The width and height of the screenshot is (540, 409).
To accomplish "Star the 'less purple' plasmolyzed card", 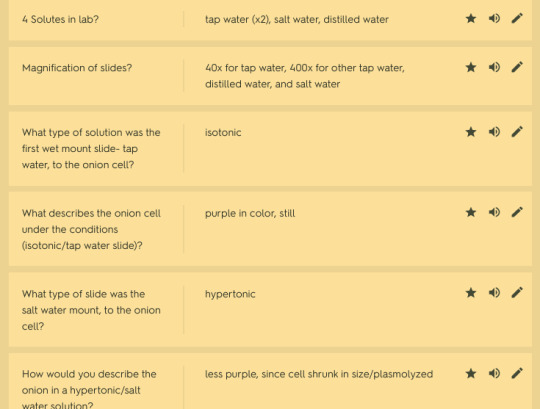I will tap(471, 374).
